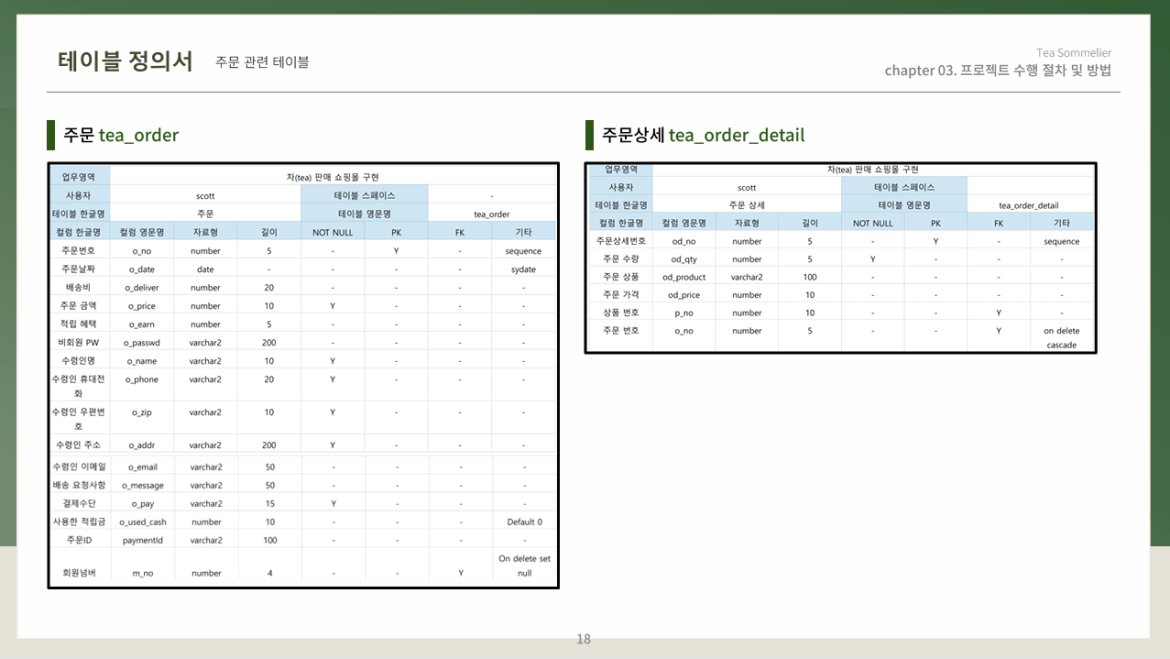This screenshot has height=659, width=1170.
Task: Click the 'On delete set null' cell
Action: tap(525, 566)
